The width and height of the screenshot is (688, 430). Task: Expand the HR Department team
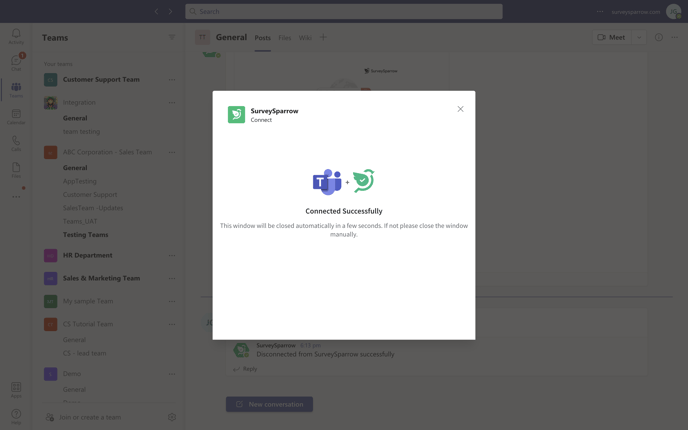(87, 255)
